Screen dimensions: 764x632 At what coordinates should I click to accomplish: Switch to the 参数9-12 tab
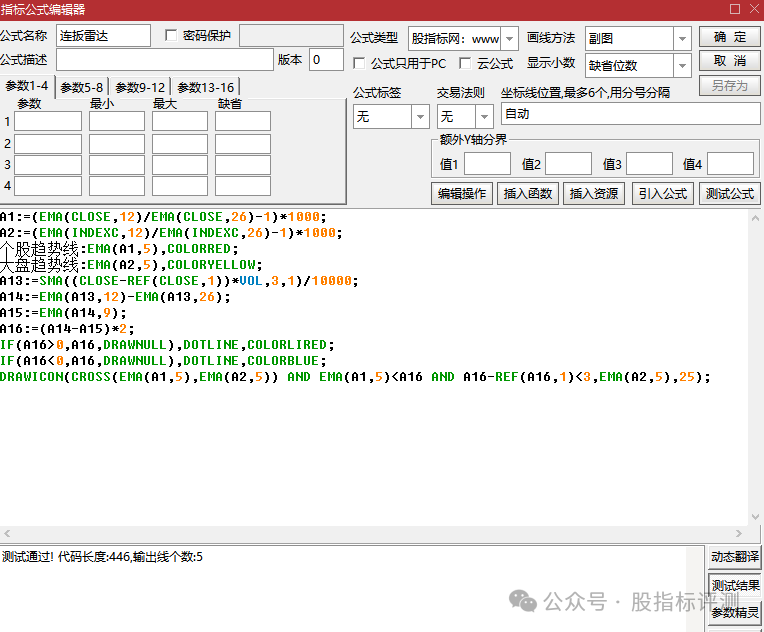(x=140, y=88)
